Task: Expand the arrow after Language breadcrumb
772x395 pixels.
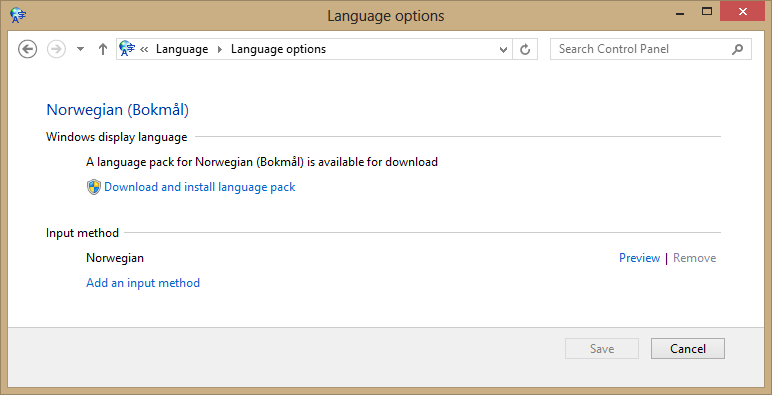Action: (x=220, y=49)
